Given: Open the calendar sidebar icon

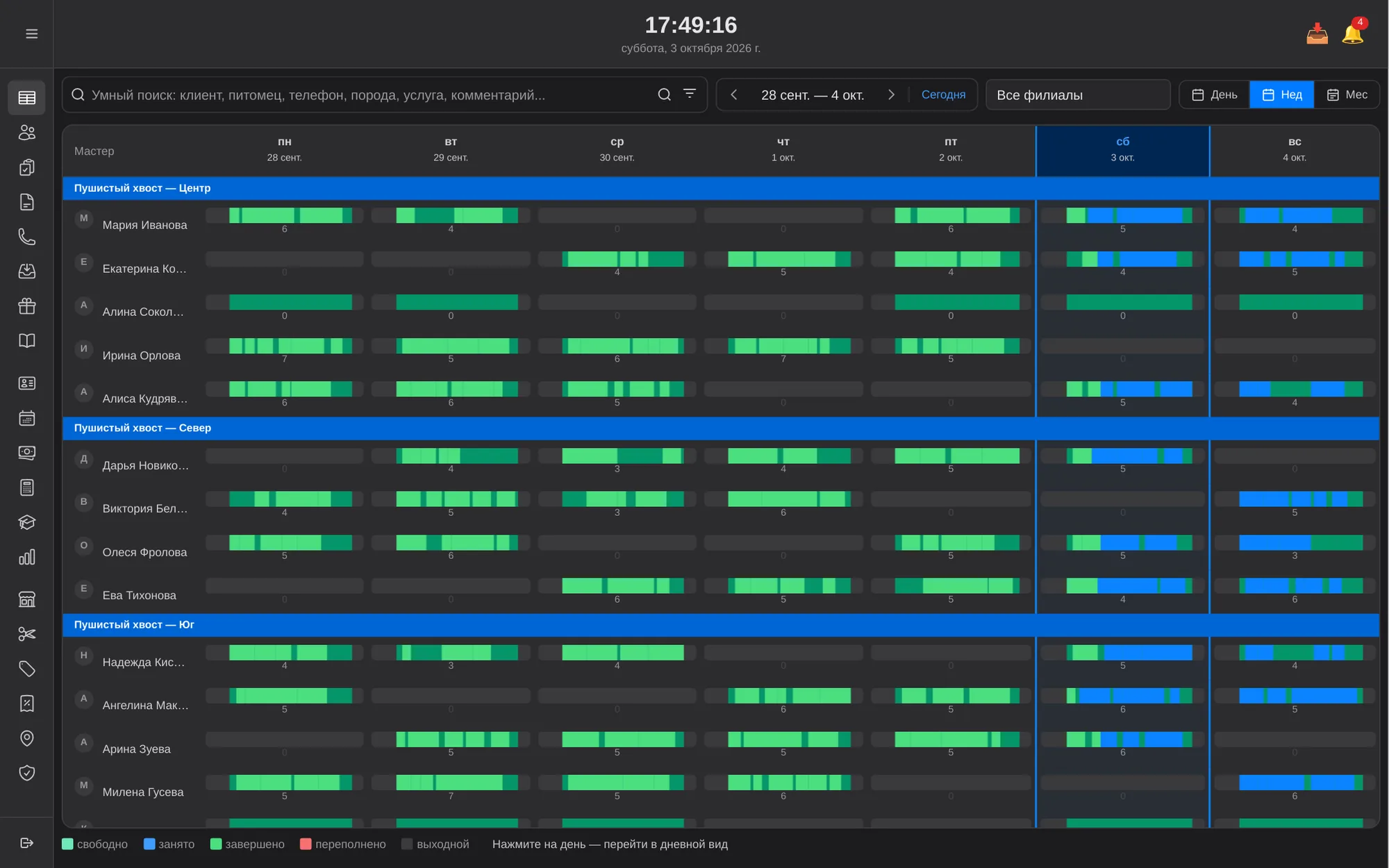Looking at the screenshot, I should [x=27, y=418].
